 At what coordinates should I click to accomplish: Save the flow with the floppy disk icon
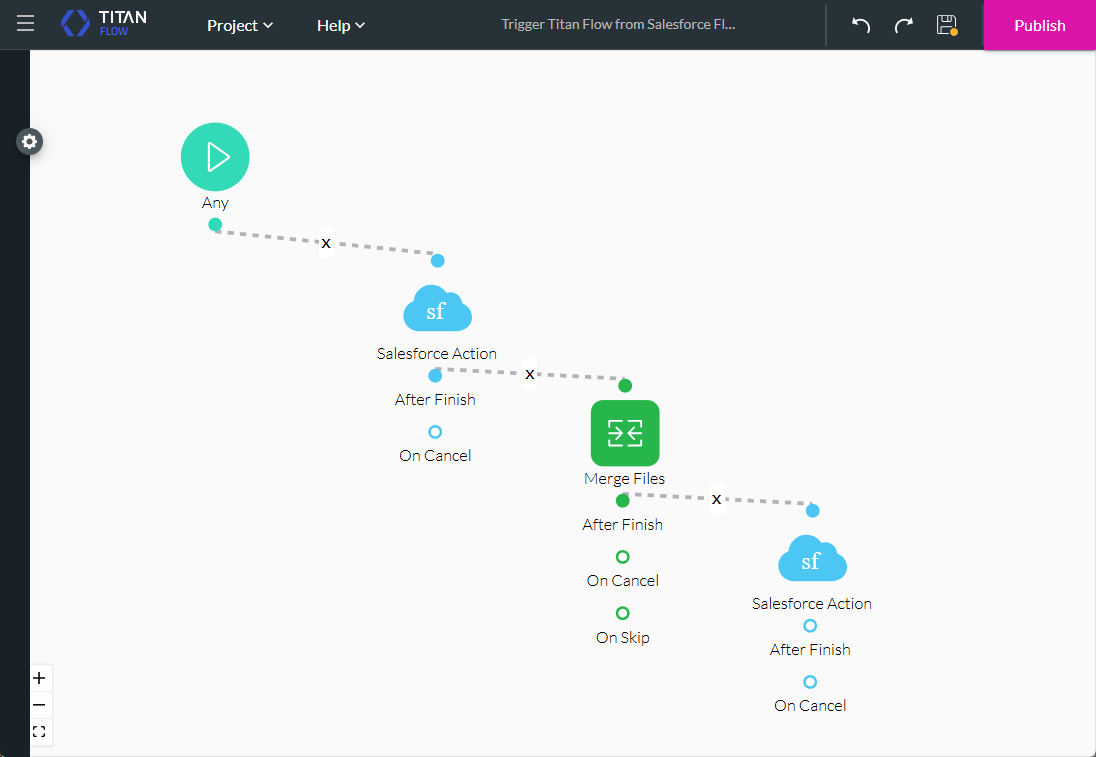946,25
